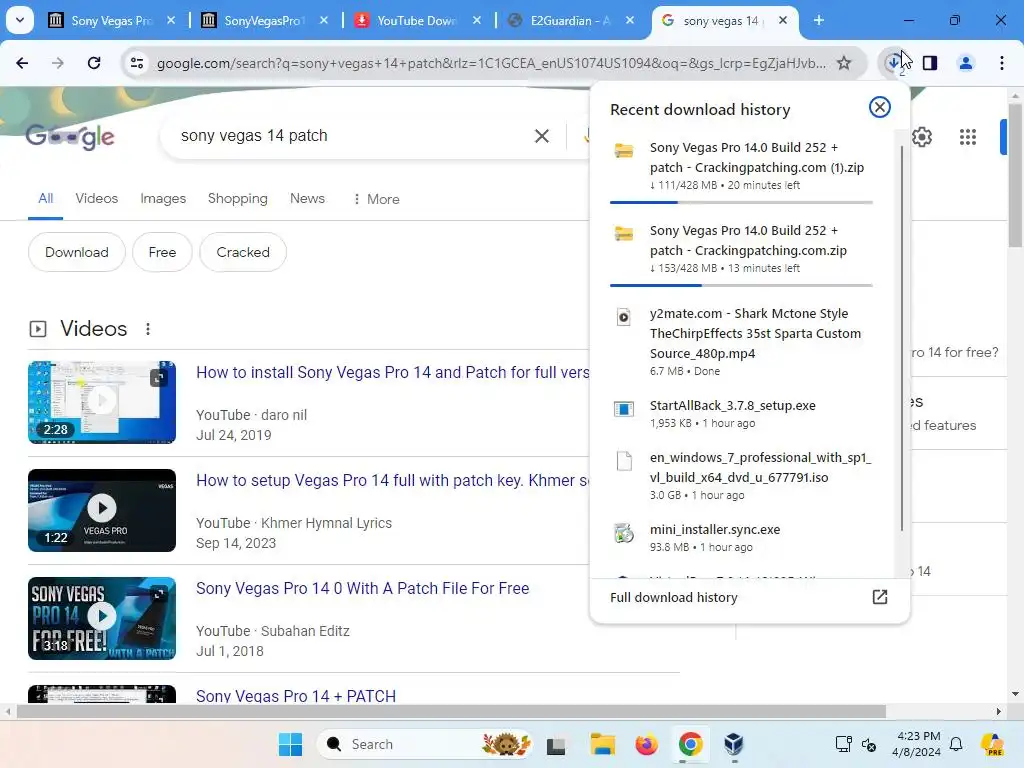Open 3:18 Sony Vegas For Free thumbnail
Viewport: 1024px width, 768px height.
click(102, 618)
